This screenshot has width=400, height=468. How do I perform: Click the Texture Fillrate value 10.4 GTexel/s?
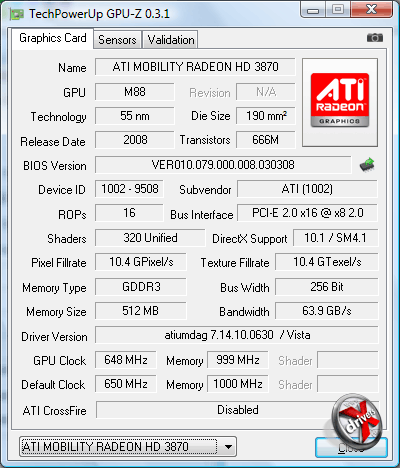pos(327,262)
